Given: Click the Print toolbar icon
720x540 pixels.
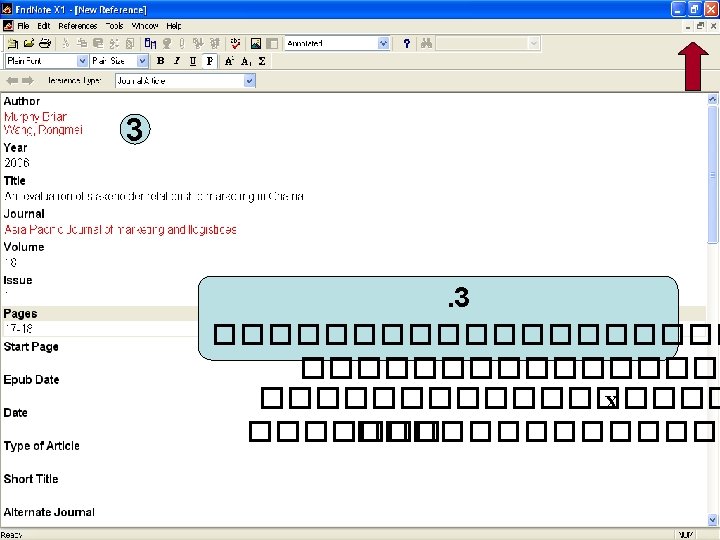Looking at the screenshot, I should tap(45, 43).
